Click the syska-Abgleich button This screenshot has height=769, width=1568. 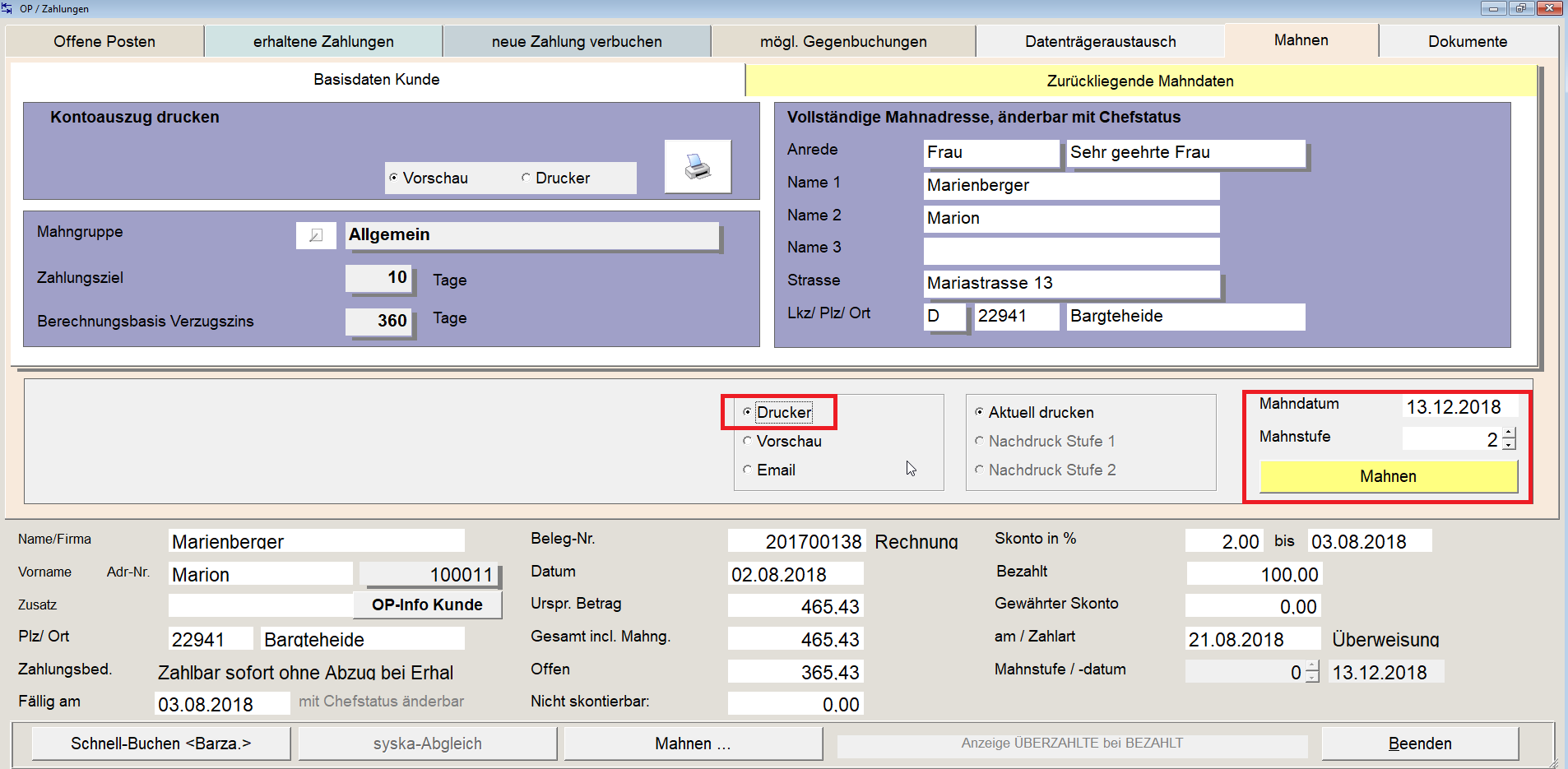pos(428,744)
